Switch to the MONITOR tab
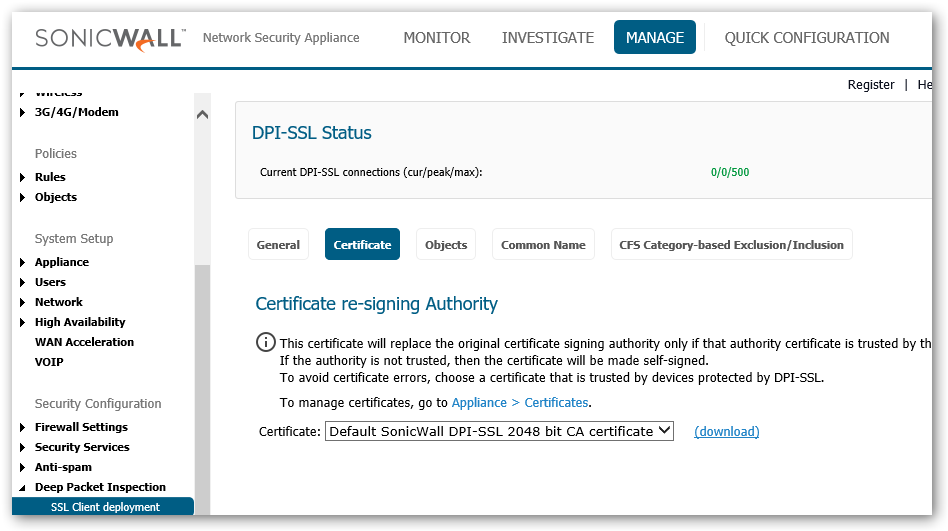Screen dimensions: 948x531 [436, 38]
